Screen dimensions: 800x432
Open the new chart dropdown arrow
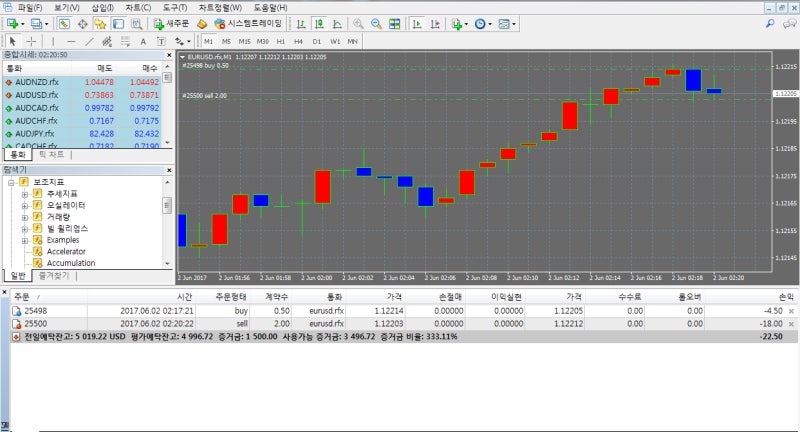(x=22, y=24)
